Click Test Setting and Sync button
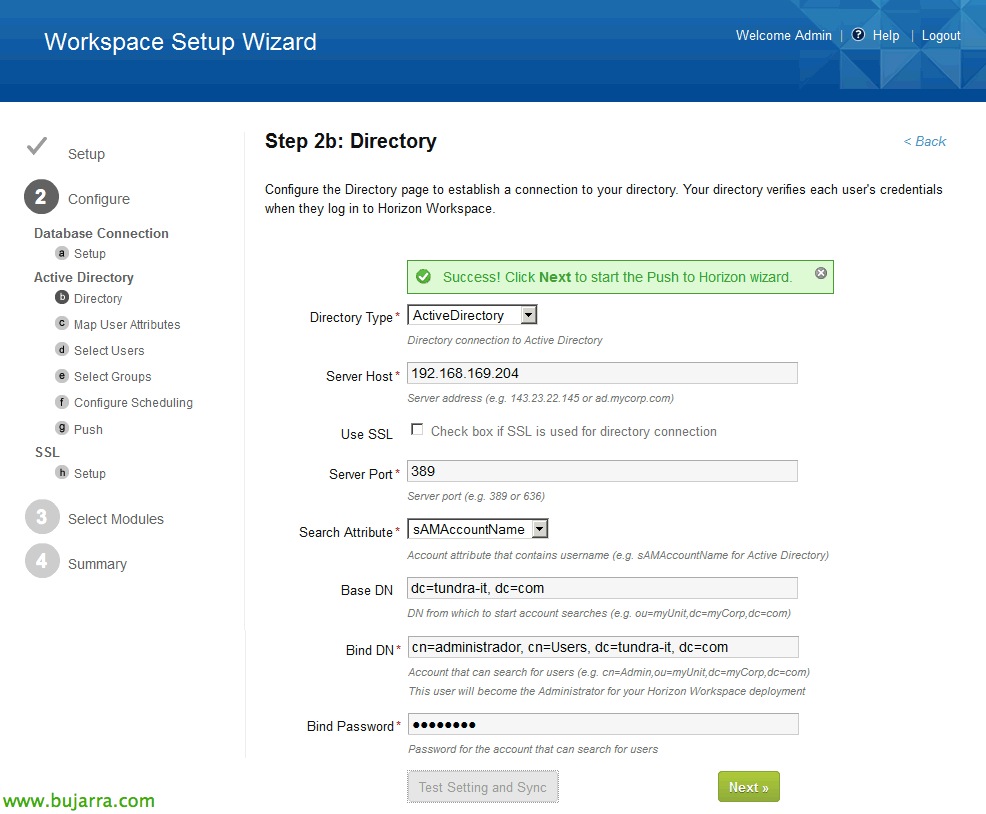The image size is (986, 814). click(482, 787)
